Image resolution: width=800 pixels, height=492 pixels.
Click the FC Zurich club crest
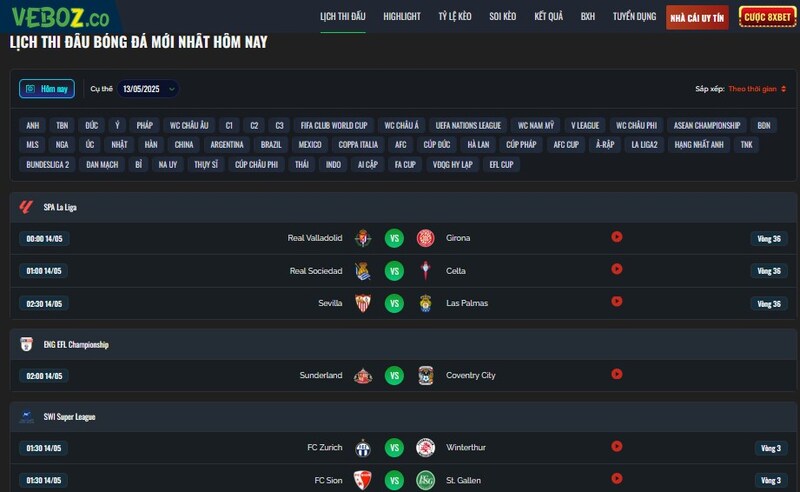pos(363,448)
